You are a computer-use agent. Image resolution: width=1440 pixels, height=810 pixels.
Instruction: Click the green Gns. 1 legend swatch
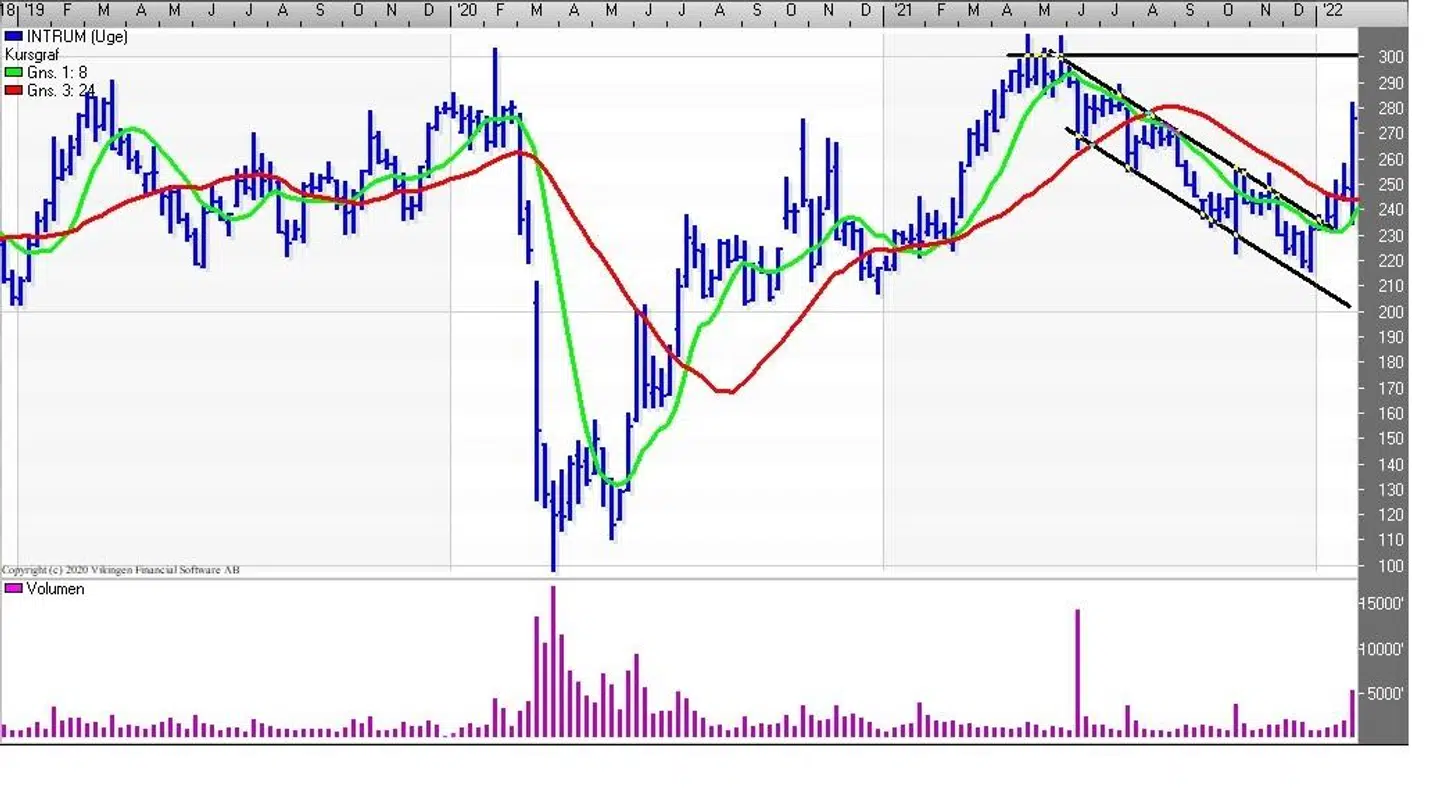click(13, 72)
